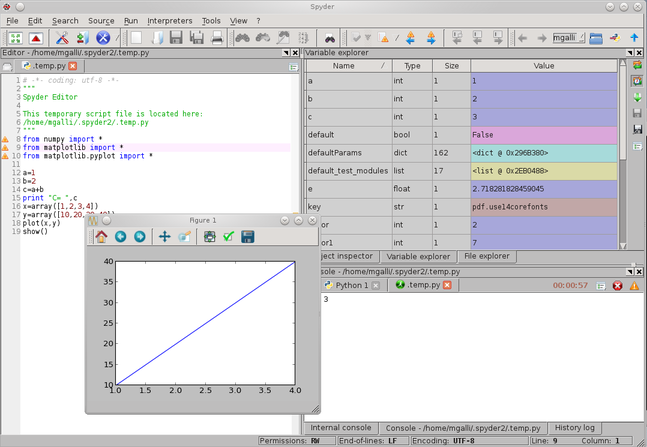This screenshot has height=447, width=647.
Task: Create a new file from toolbar
Action: click(136, 38)
